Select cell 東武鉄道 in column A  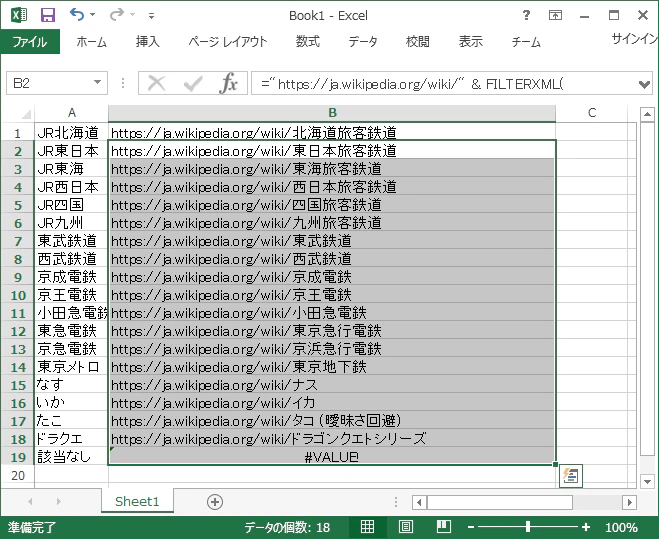(71, 241)
